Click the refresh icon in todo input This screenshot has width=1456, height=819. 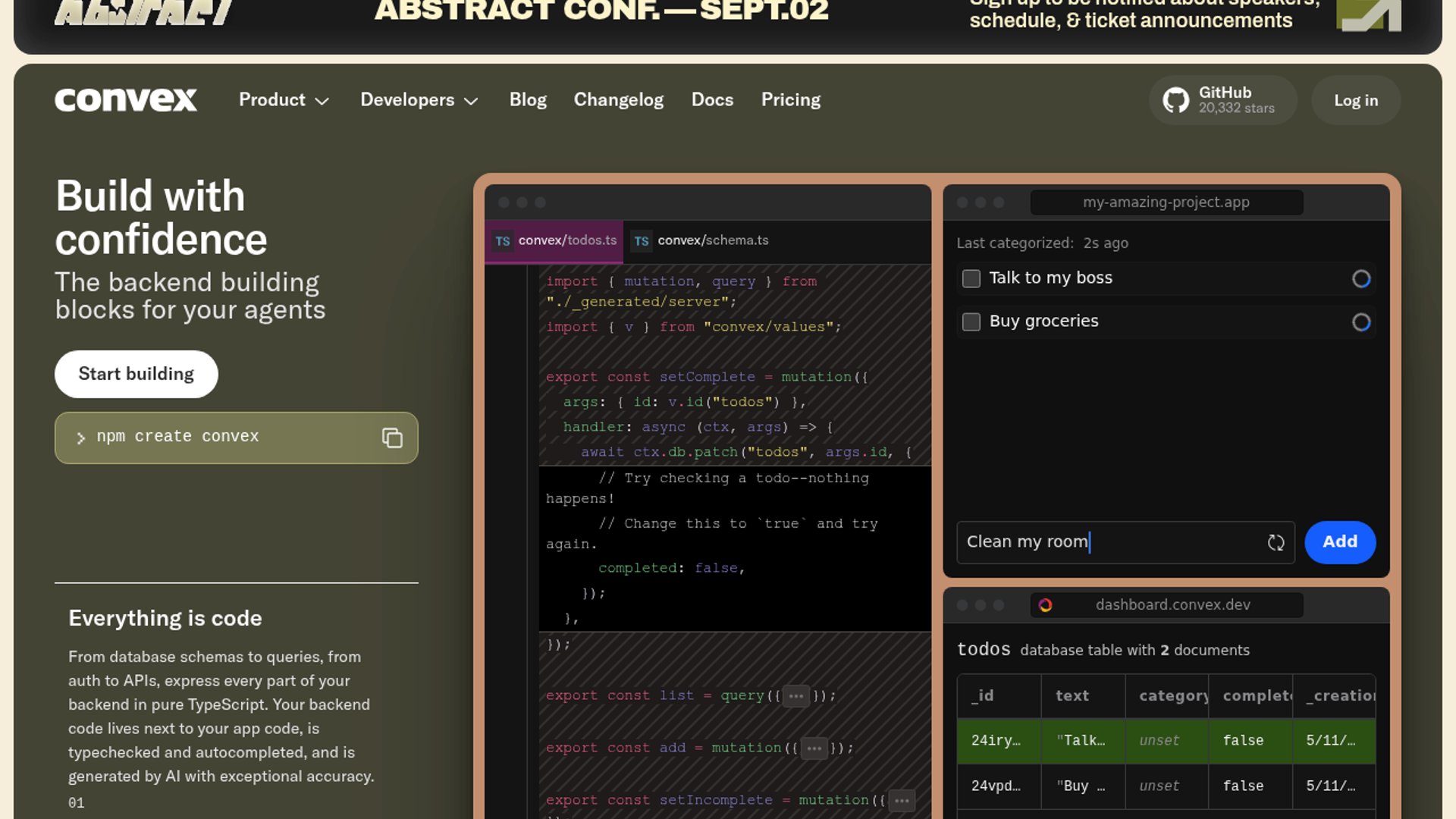pyautogui.click(x=1276, y=542)
